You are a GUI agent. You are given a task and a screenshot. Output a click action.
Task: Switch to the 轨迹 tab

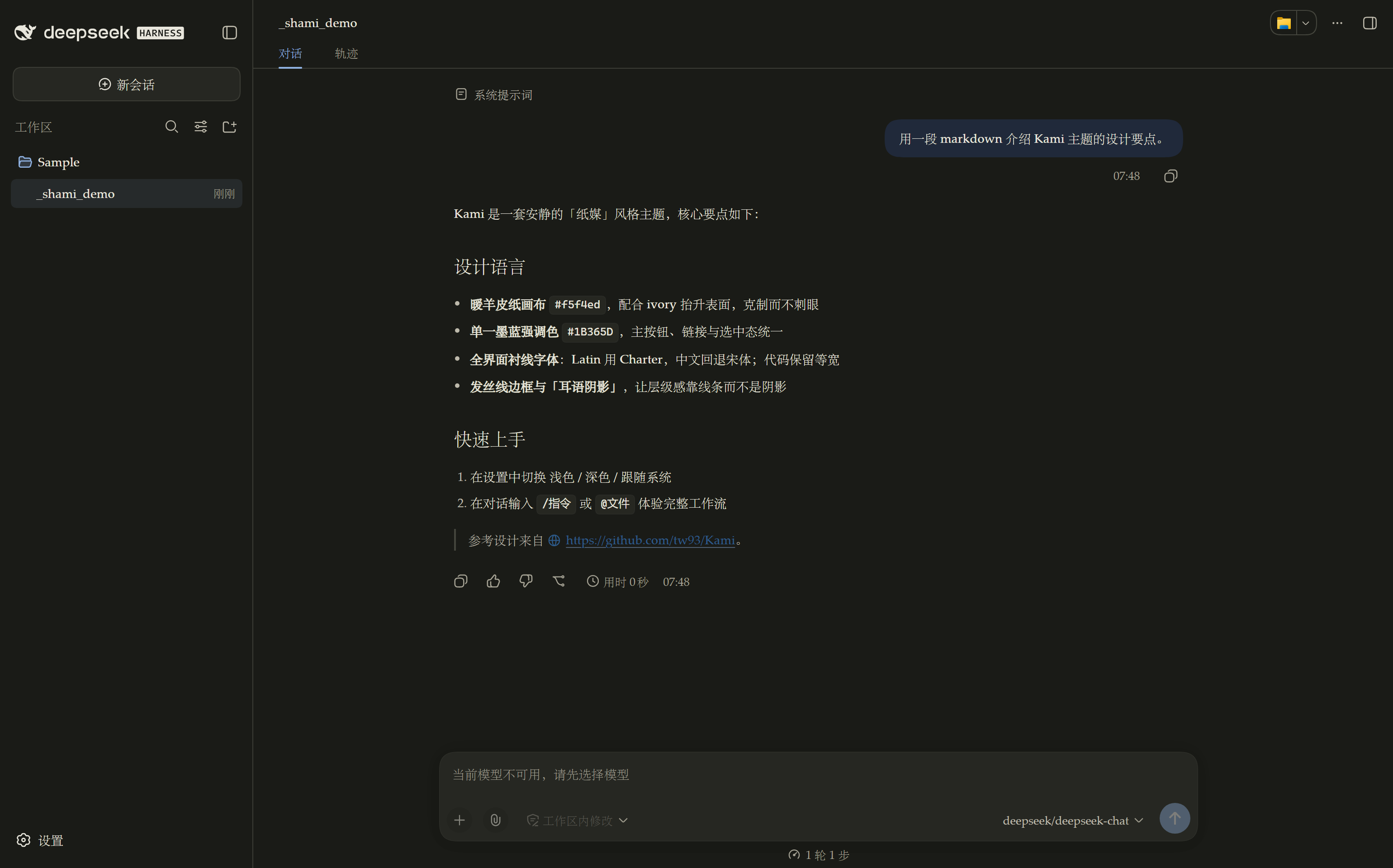(346, 53)
